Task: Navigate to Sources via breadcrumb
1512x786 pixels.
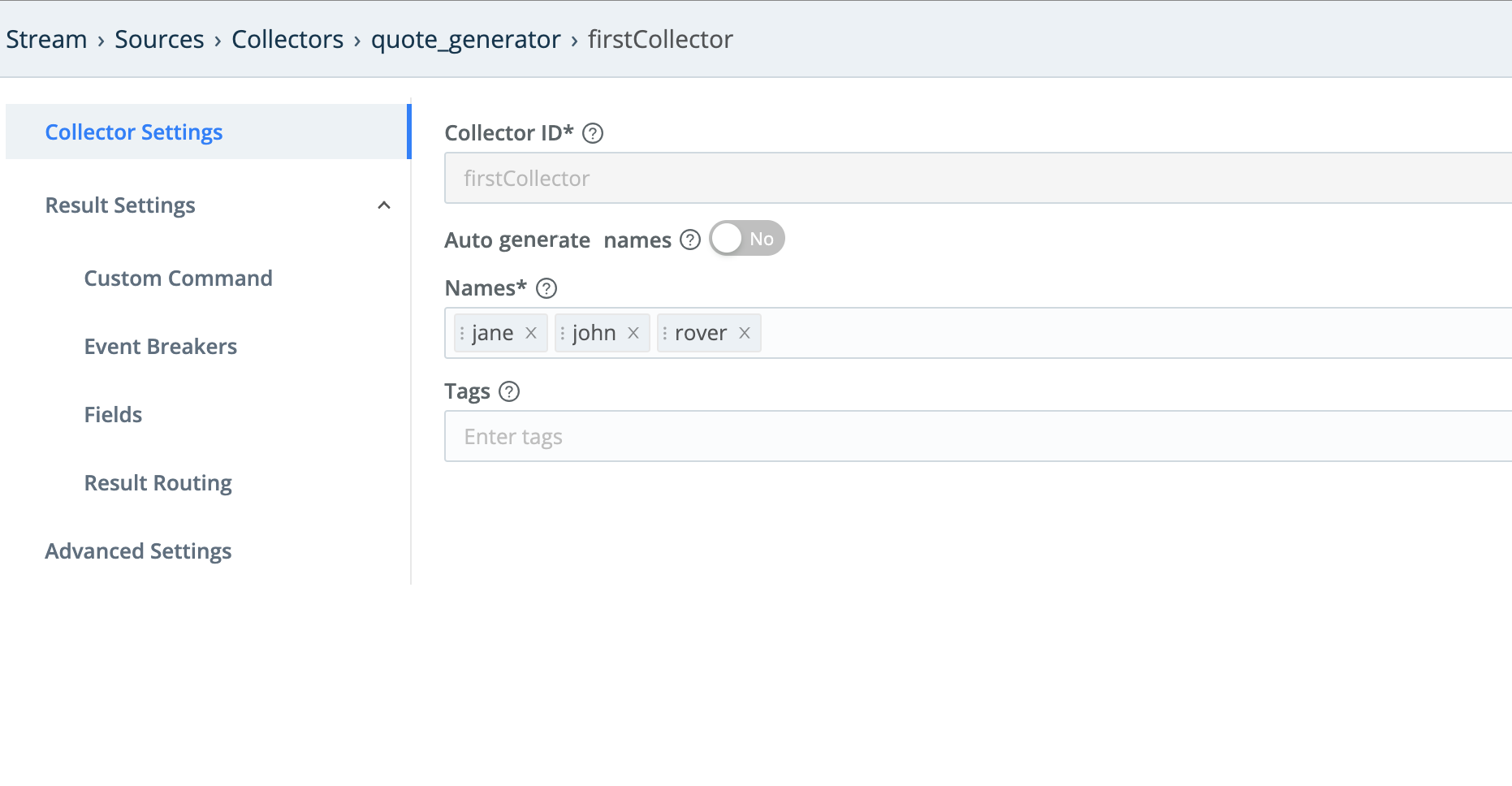Action: coord(159,39)
